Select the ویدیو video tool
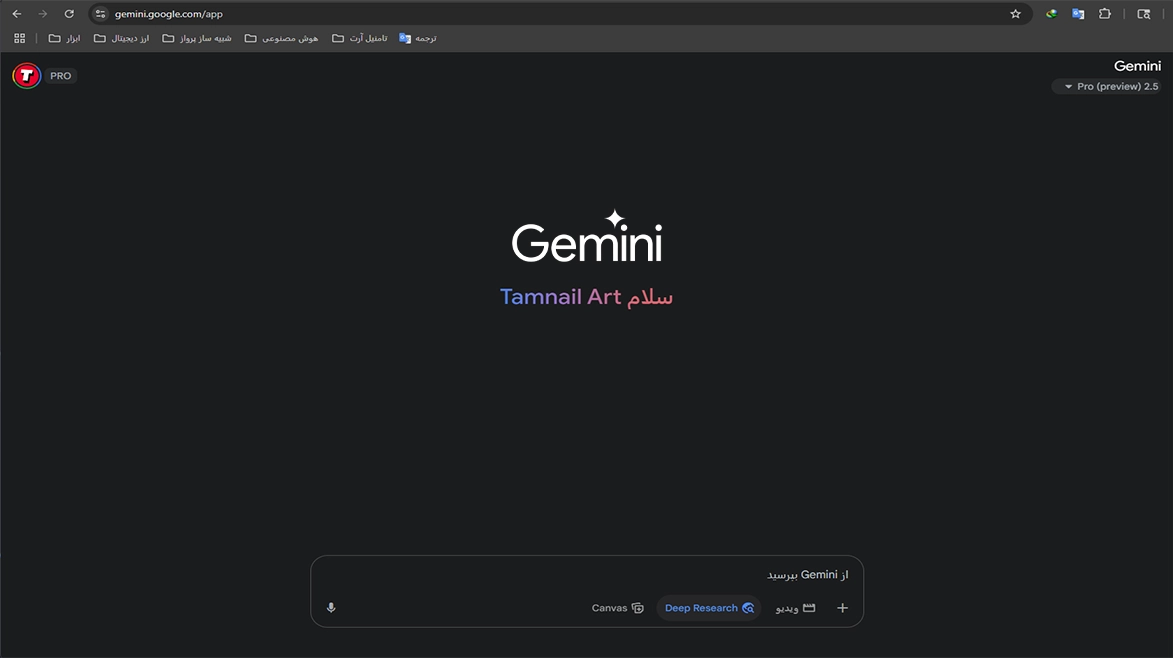 point(795,608)
